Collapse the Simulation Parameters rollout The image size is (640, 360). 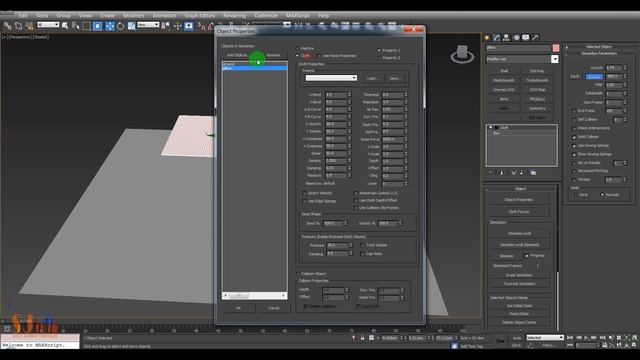tap(599, 53)
